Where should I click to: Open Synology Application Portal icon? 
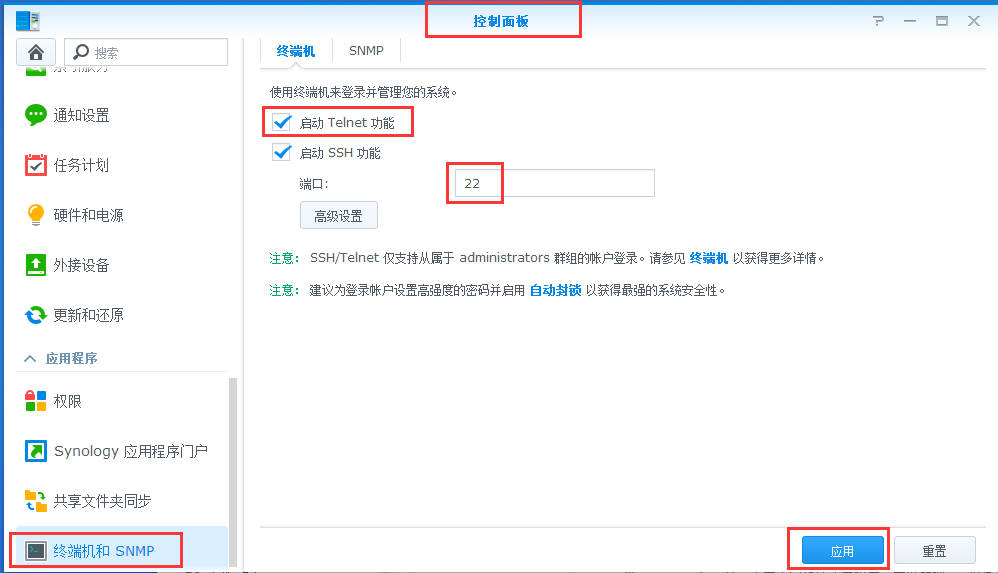coord(36,451)
